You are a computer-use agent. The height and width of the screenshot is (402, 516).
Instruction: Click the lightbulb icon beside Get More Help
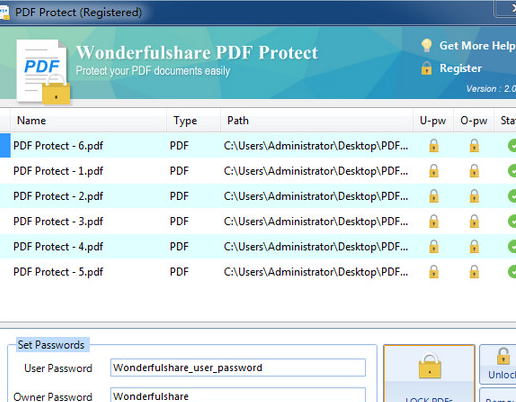pos(426,45)
